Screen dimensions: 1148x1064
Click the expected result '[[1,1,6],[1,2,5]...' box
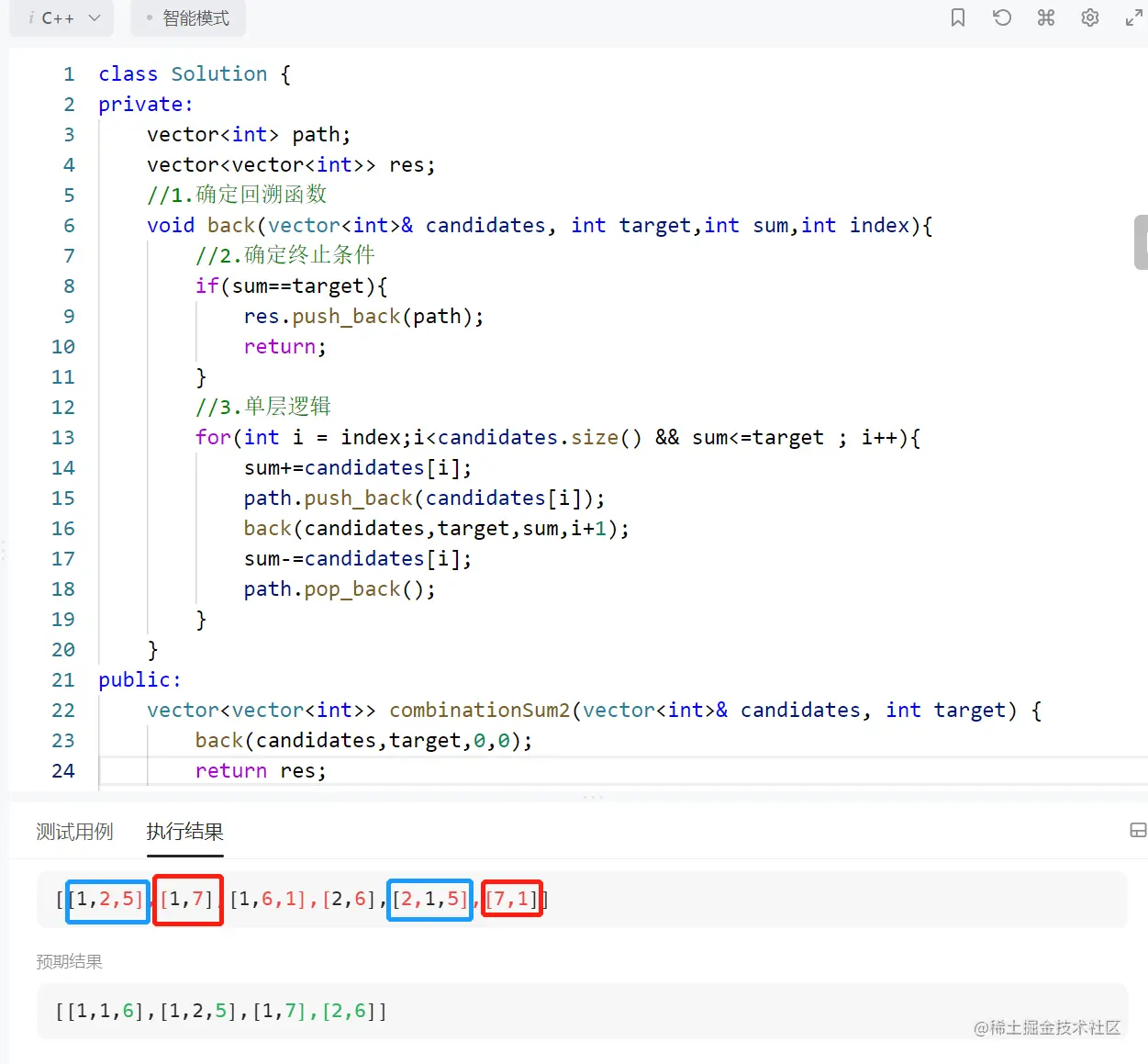pos(582,1012)
